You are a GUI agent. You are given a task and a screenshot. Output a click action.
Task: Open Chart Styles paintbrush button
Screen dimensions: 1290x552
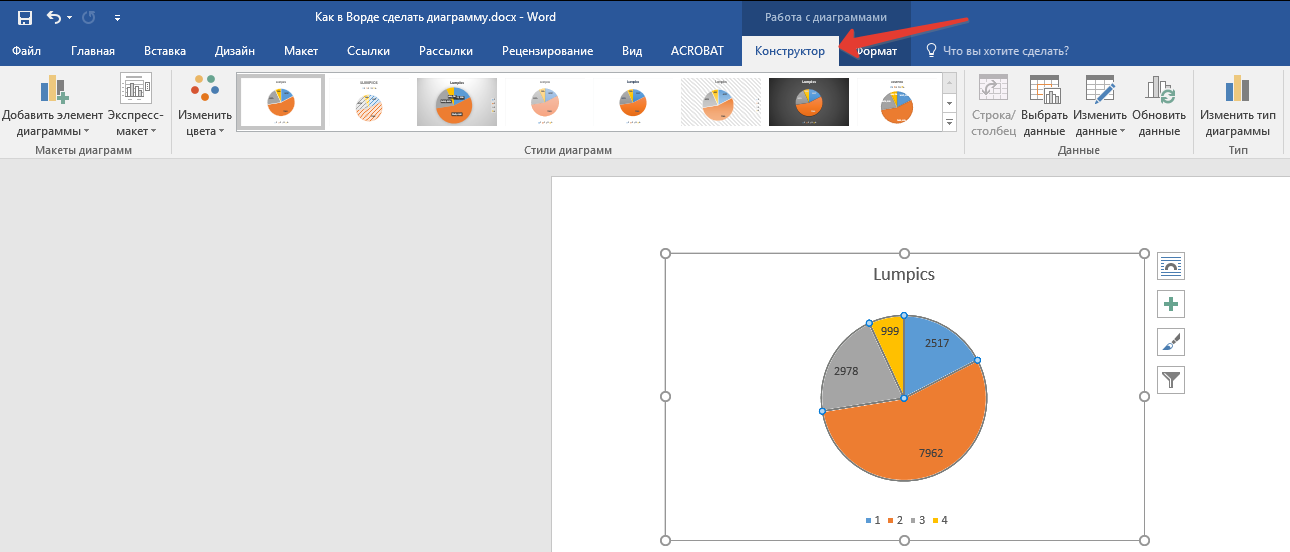[x=1171, y=342]
